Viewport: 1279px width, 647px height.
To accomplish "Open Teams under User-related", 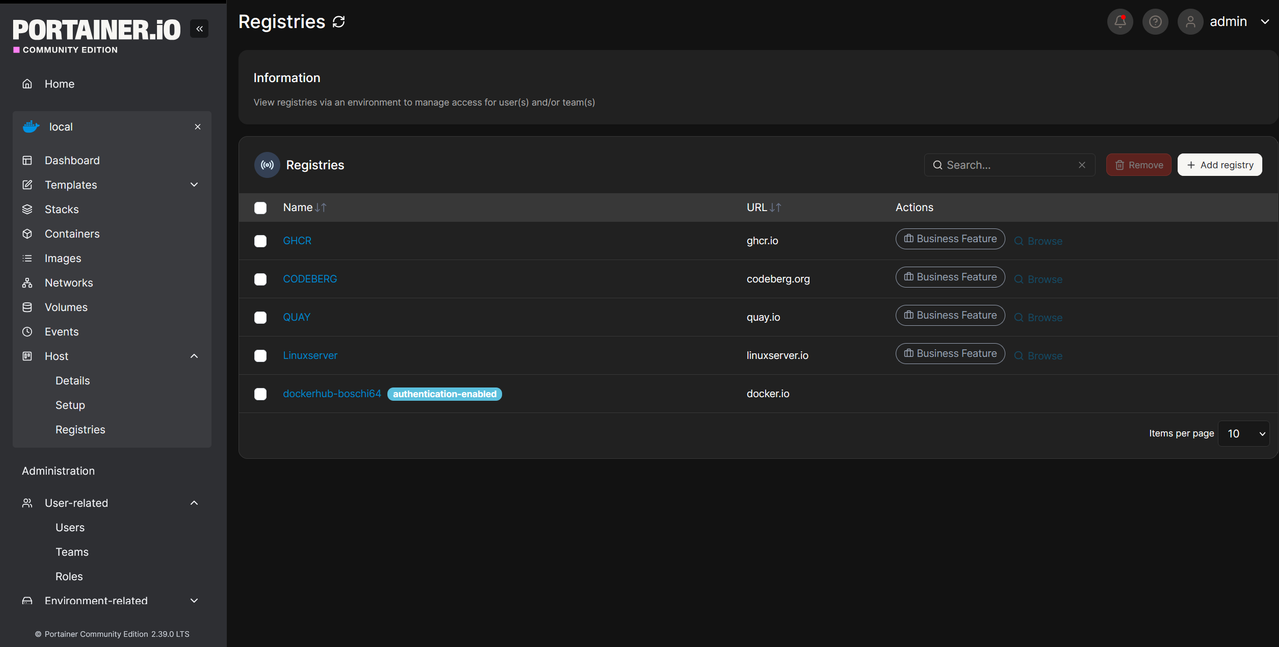I will [x=72, y=552].
